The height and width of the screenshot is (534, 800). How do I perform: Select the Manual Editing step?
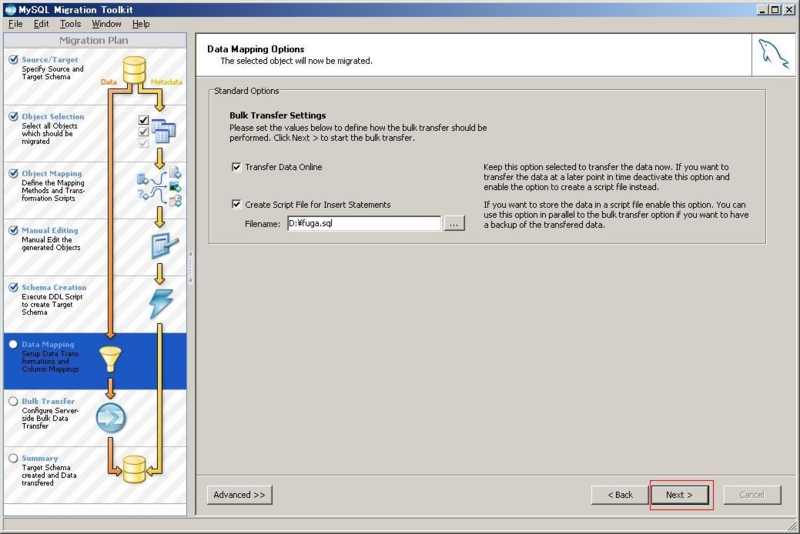coord(95,248)
